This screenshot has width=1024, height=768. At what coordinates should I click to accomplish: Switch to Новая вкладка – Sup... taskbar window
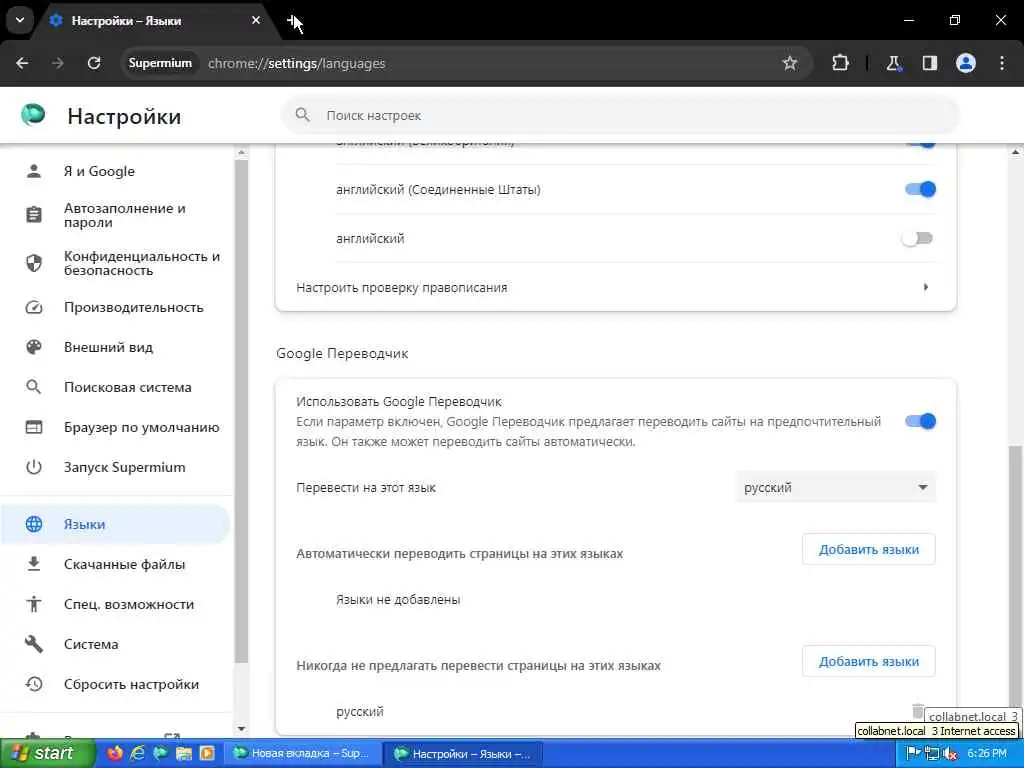pos(302,754)
